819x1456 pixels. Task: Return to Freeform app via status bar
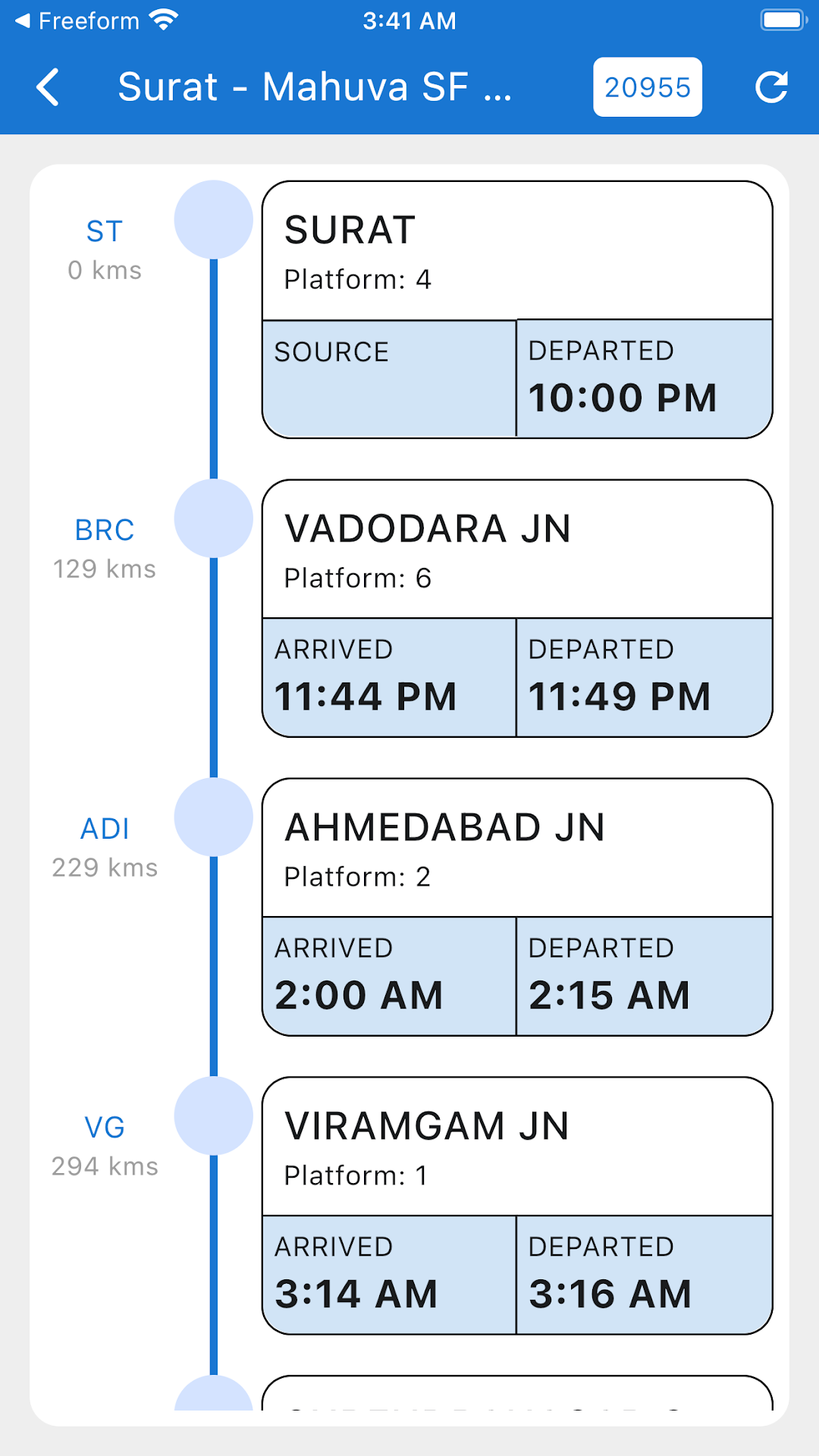(78, 20)
